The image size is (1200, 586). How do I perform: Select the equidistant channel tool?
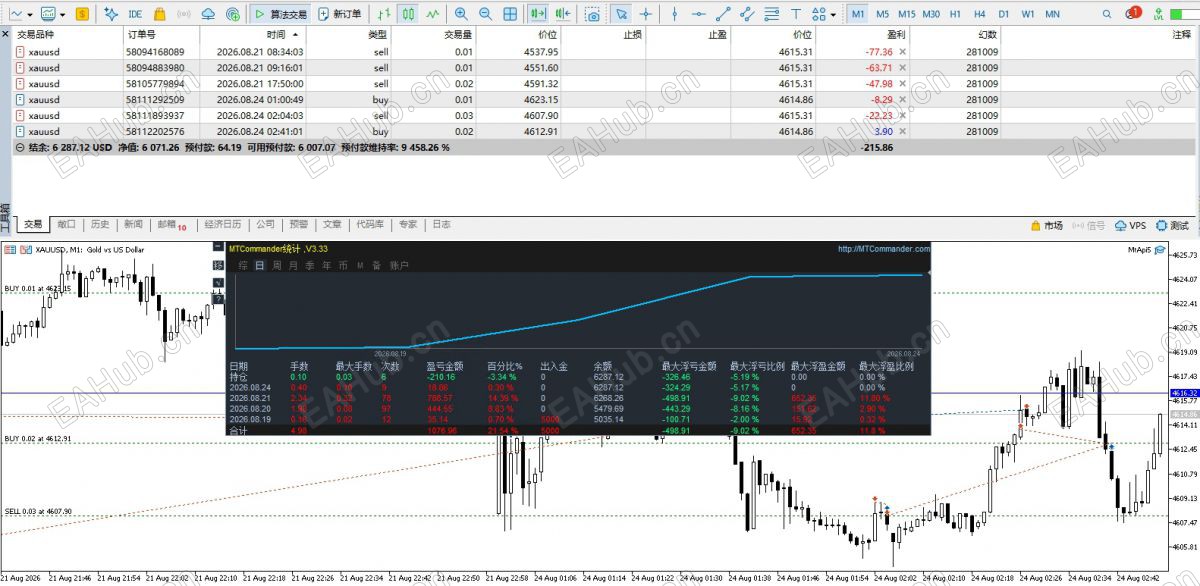pyautogui.click(x=747, y=15)
